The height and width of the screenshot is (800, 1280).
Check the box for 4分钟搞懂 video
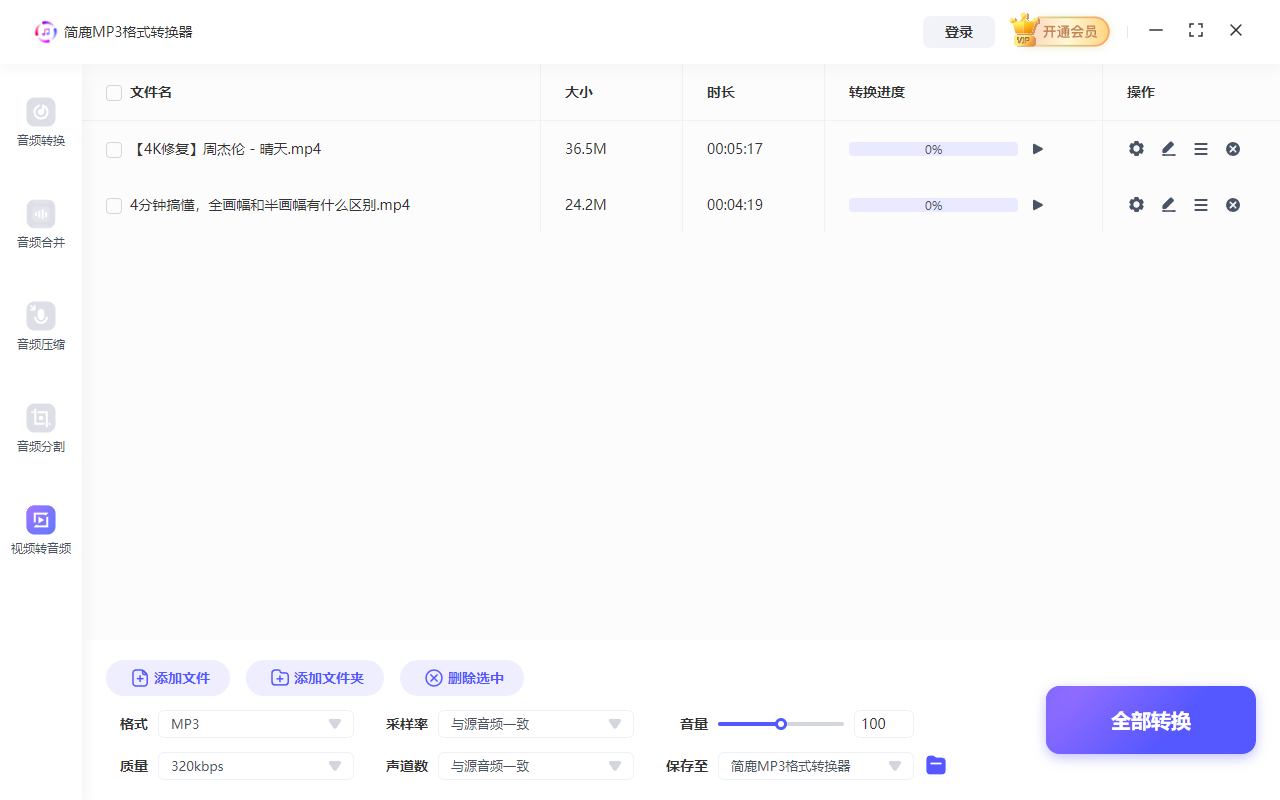coord(113,205)
